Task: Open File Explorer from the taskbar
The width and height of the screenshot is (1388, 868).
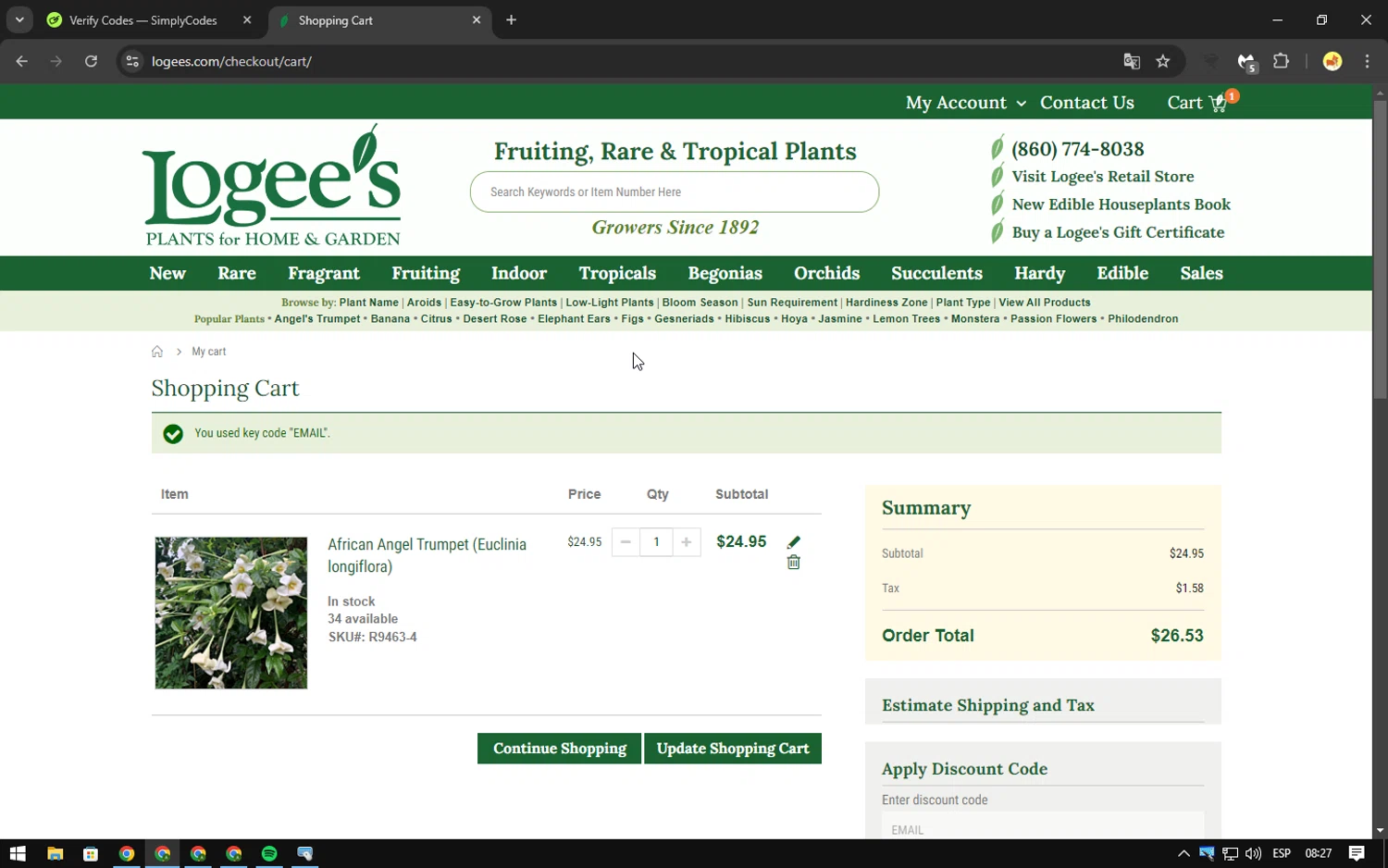Action: [x=55, y=853]
